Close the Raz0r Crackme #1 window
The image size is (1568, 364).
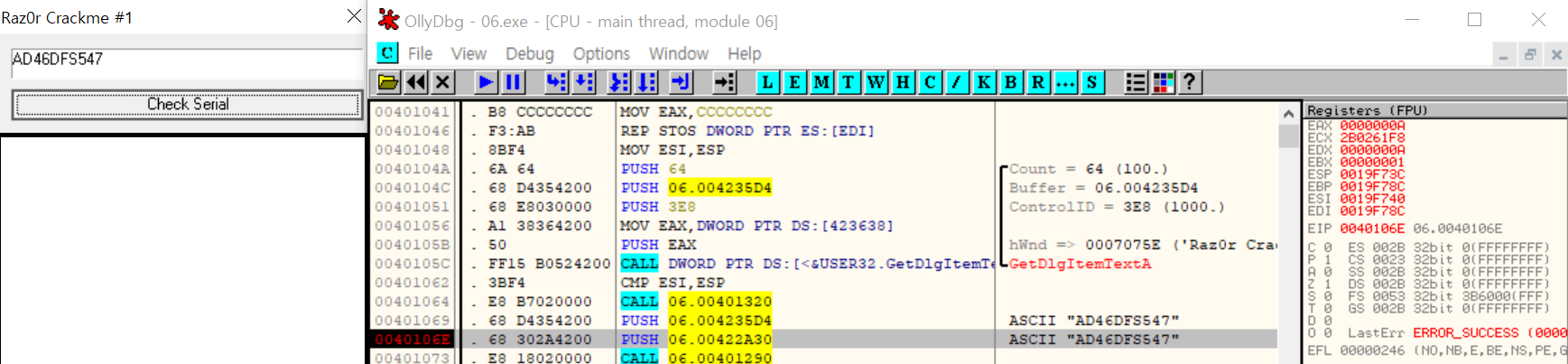(x=354, y=16)
